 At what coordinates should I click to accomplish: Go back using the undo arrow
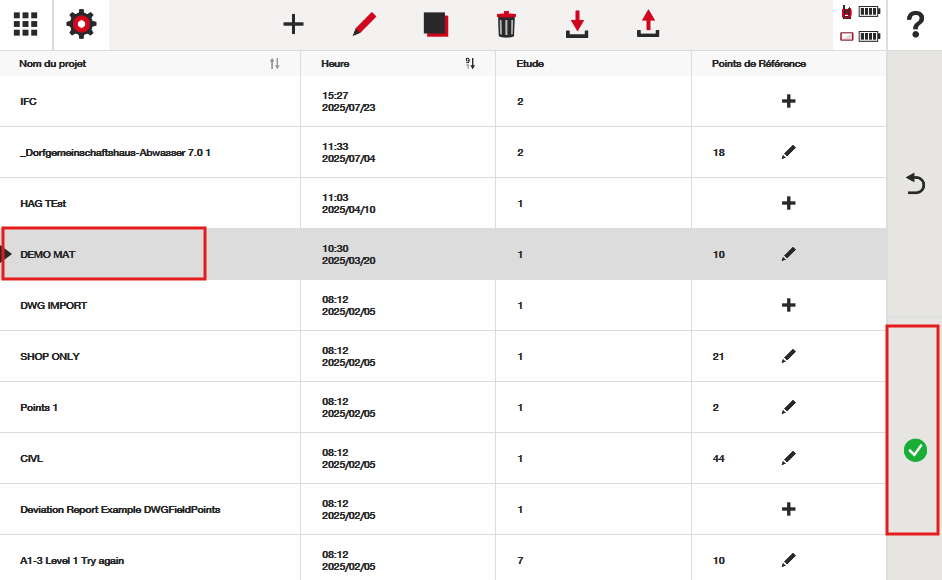(x=914, y=184)
